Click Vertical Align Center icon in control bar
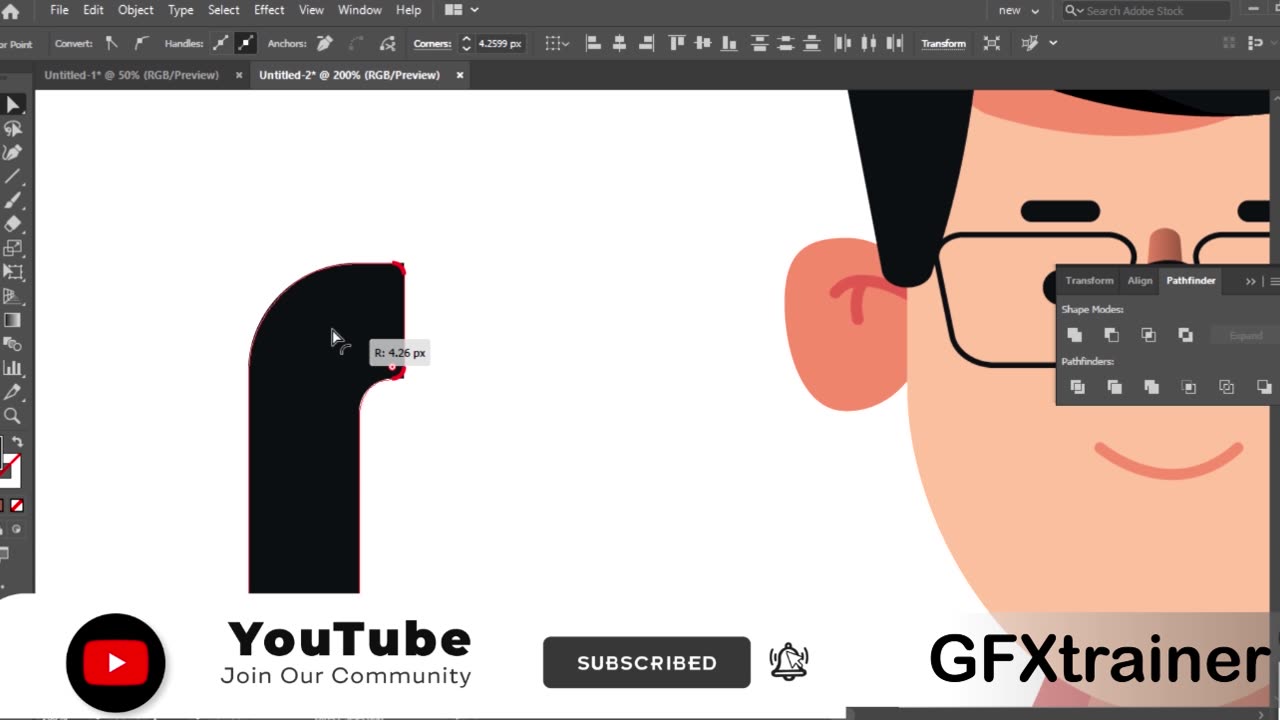 703,43
